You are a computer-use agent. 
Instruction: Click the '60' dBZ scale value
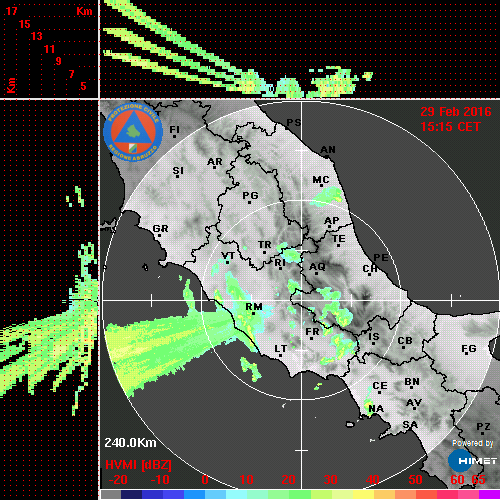pos(457,480)
